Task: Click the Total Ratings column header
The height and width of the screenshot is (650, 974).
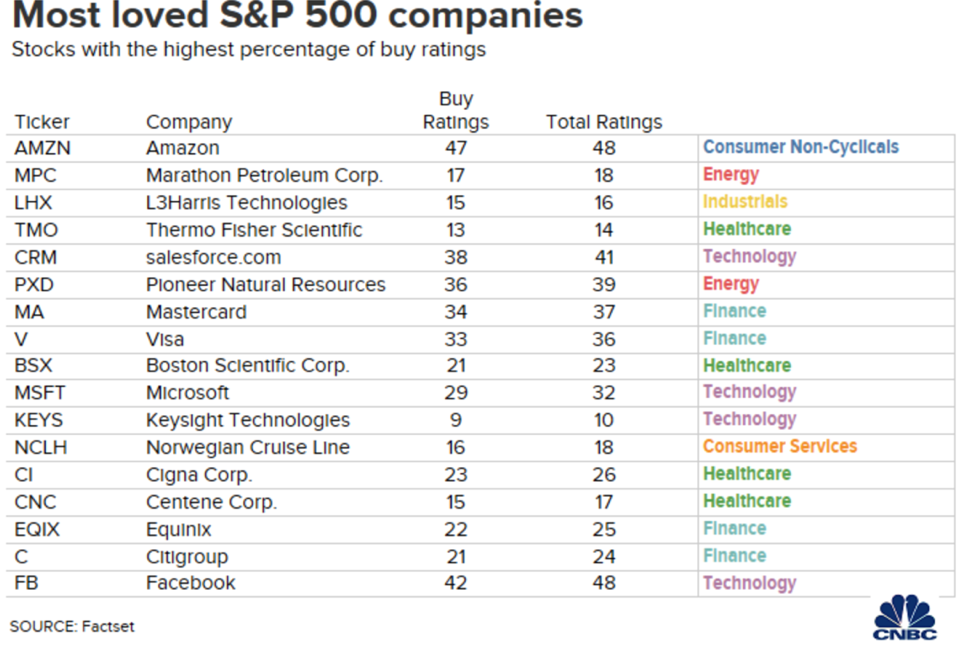Action: click(x=604, y=122)
